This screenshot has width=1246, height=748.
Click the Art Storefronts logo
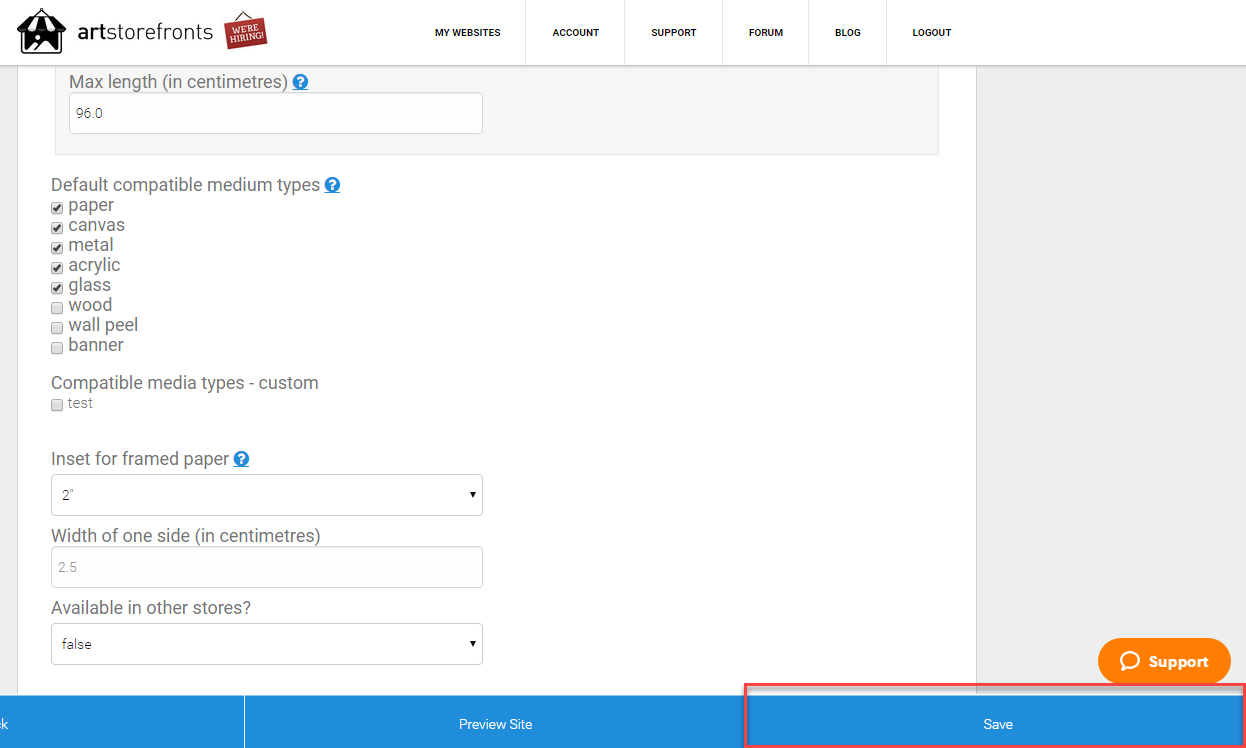(x=116, y=32)
